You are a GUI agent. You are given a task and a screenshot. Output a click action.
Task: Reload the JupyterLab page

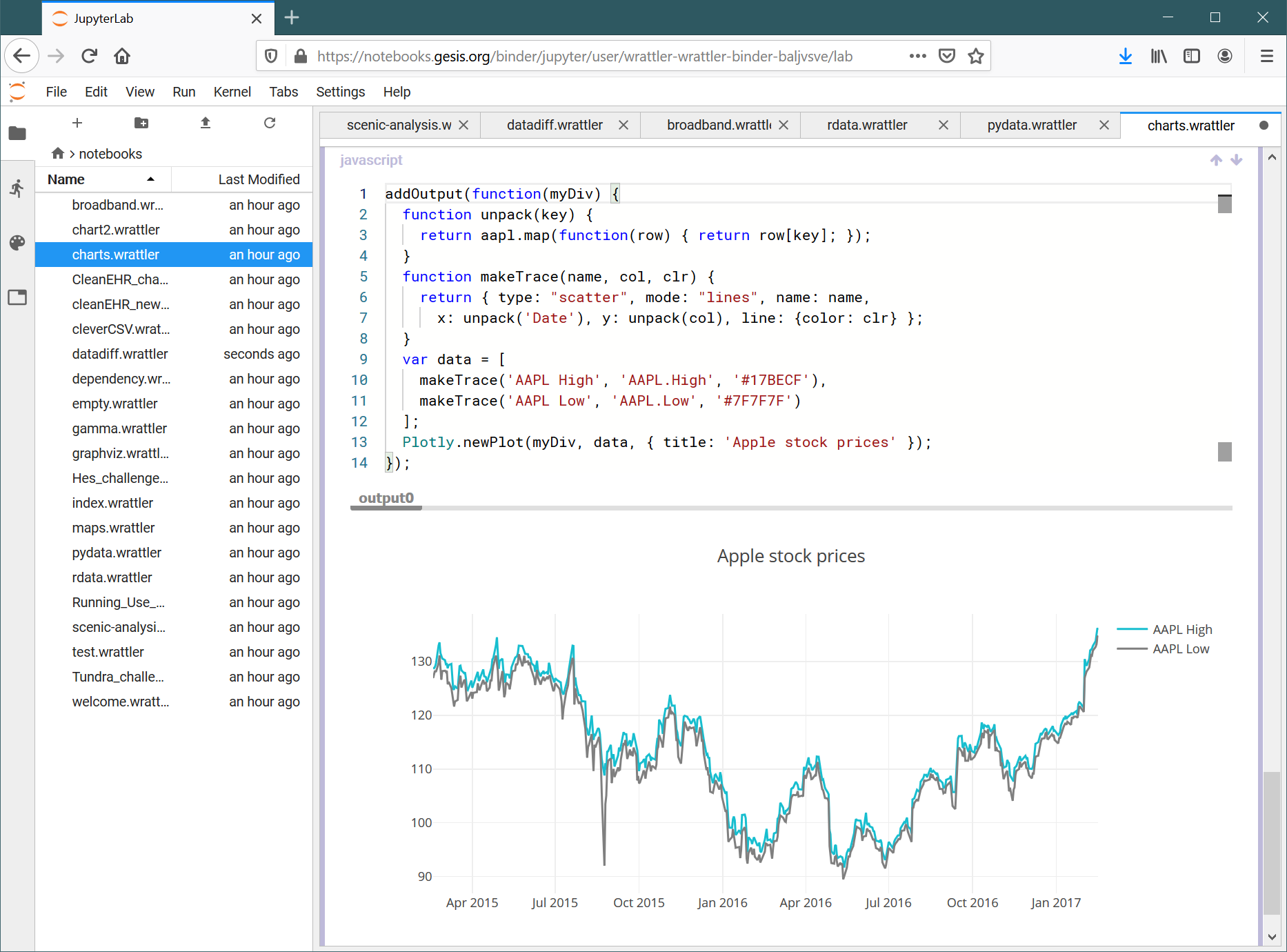pos(89,56)
